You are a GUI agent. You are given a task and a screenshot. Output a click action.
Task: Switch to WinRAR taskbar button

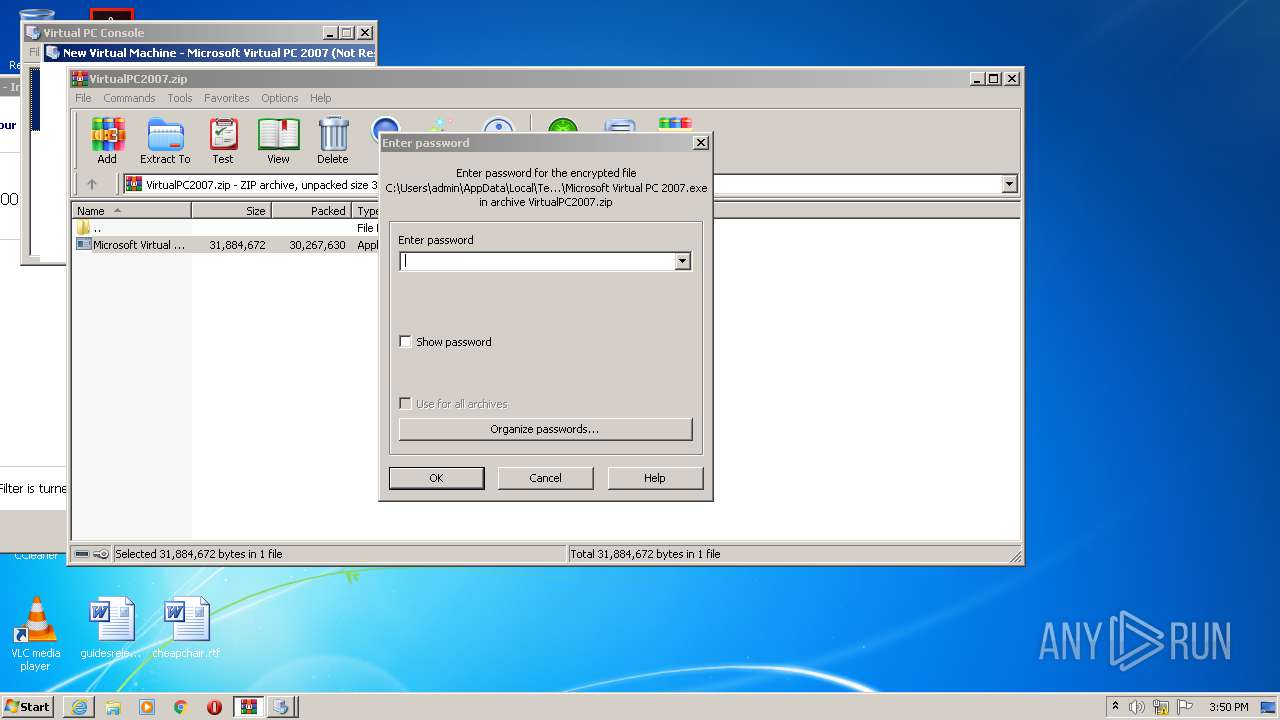(x=249, y=707)
